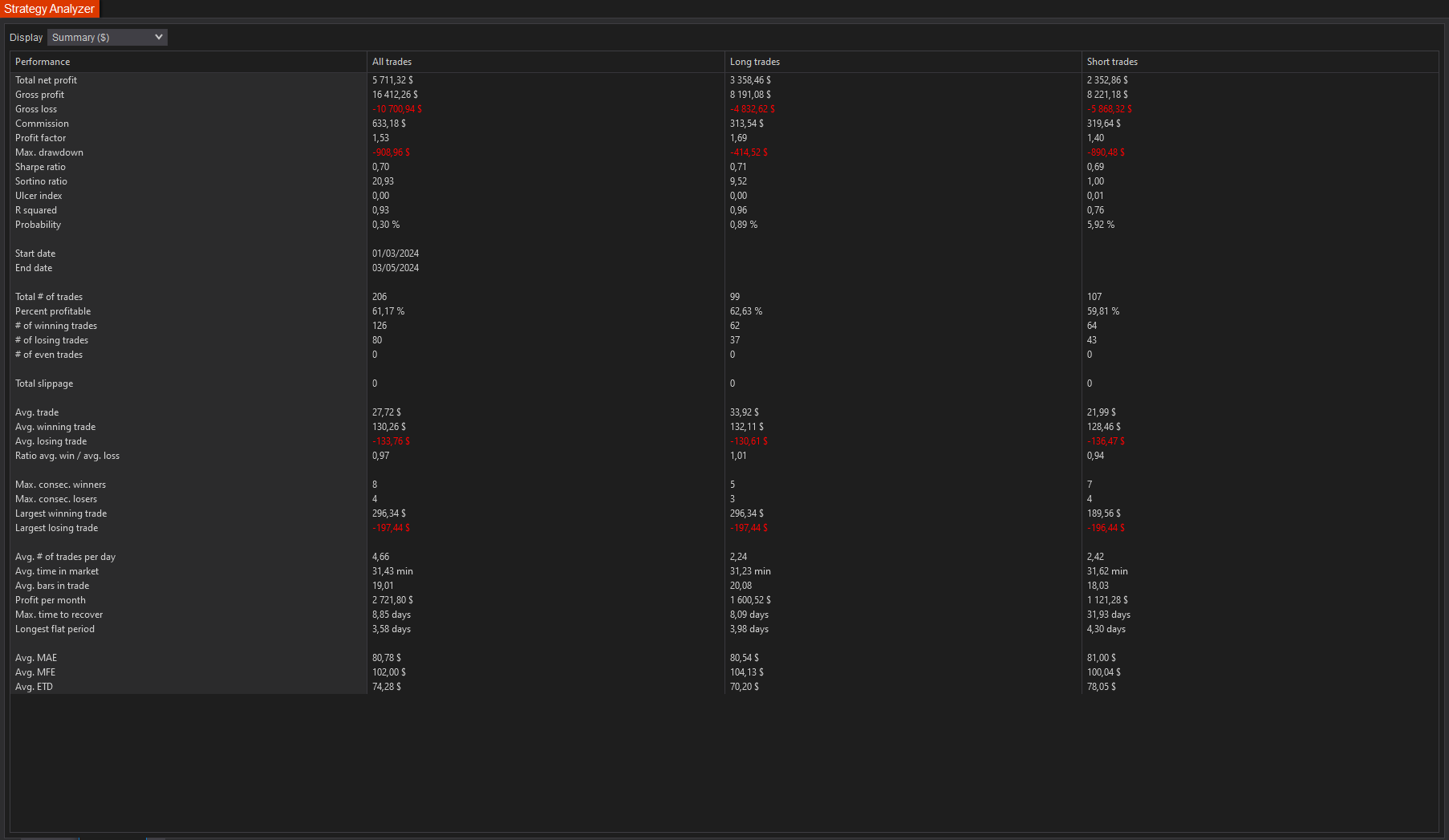The height and width of the screenshot is (840, 1449).
Task: Select the Long trades net profit 3 358,46 $
Action: tap(750, 80)
